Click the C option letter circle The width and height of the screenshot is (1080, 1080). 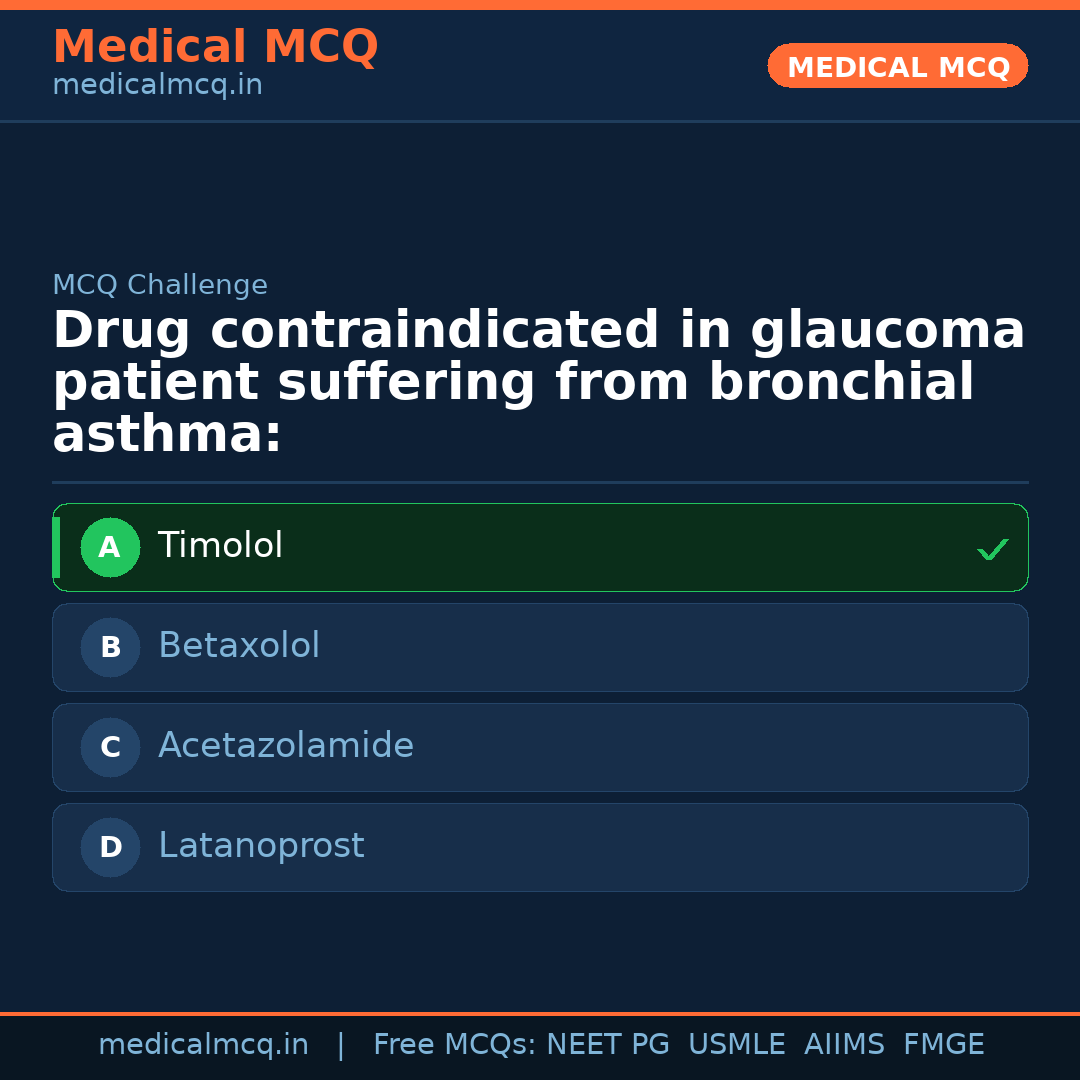tap(110, 747)
